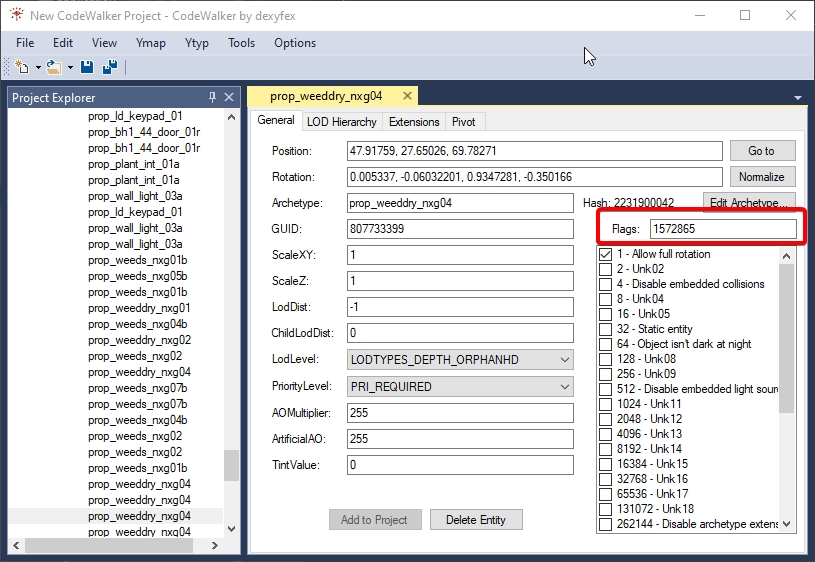
Task: Click the Go to button
Action: point(763,151)
